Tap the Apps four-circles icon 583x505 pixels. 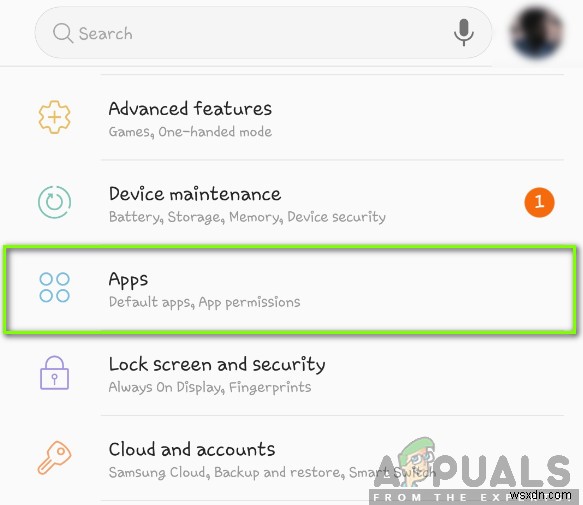point(54,287)
